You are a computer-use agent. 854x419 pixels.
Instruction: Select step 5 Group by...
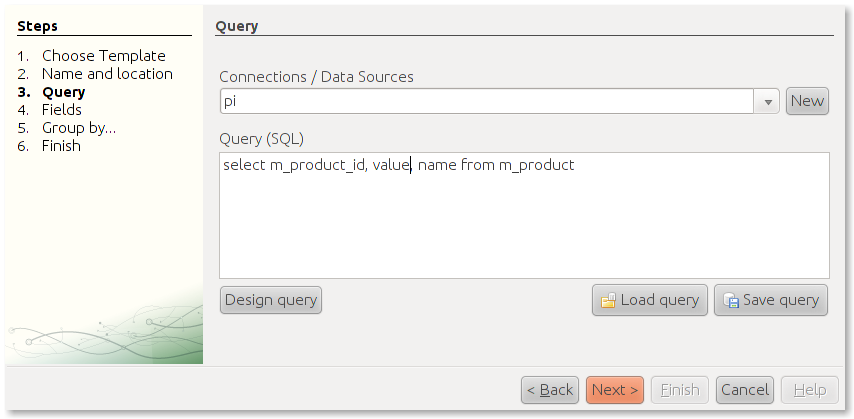click(78, 128)
